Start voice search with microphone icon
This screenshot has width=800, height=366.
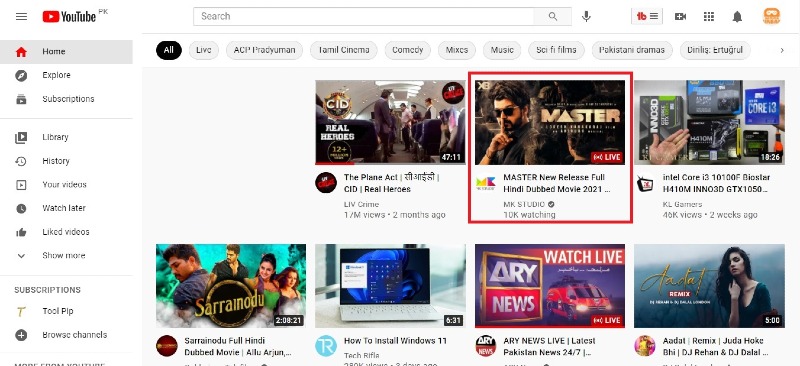(586, 16)
